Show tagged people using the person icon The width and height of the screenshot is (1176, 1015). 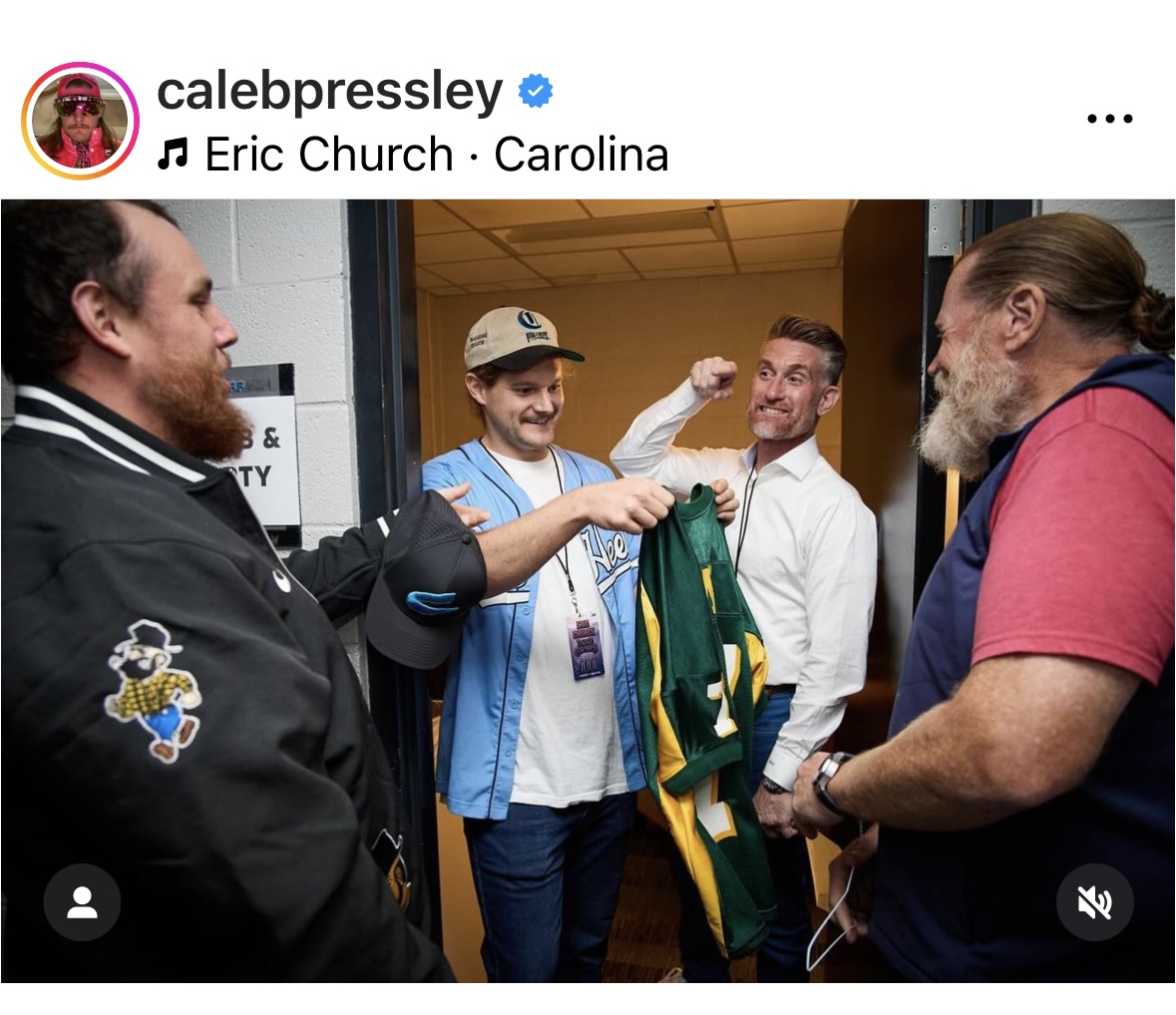point(82,901)
